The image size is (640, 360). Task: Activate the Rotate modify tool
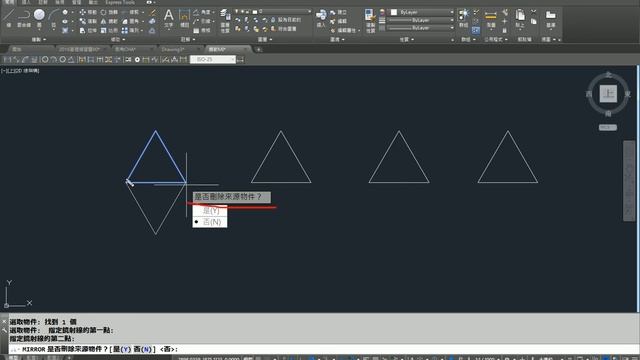109,12
